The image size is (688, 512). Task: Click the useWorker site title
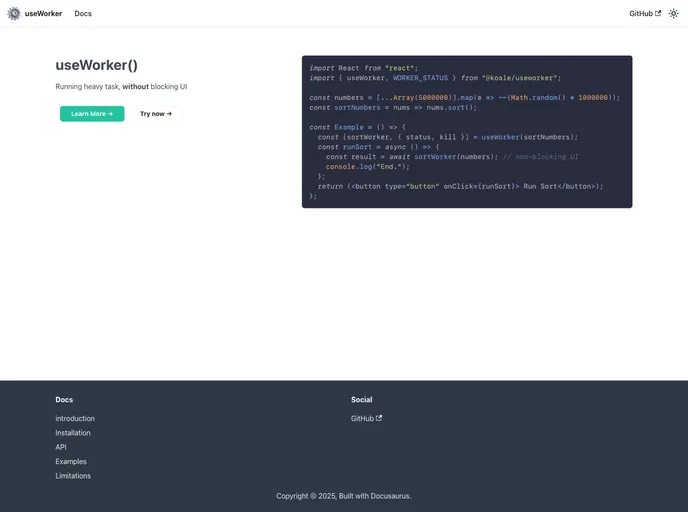coord(43,14)
